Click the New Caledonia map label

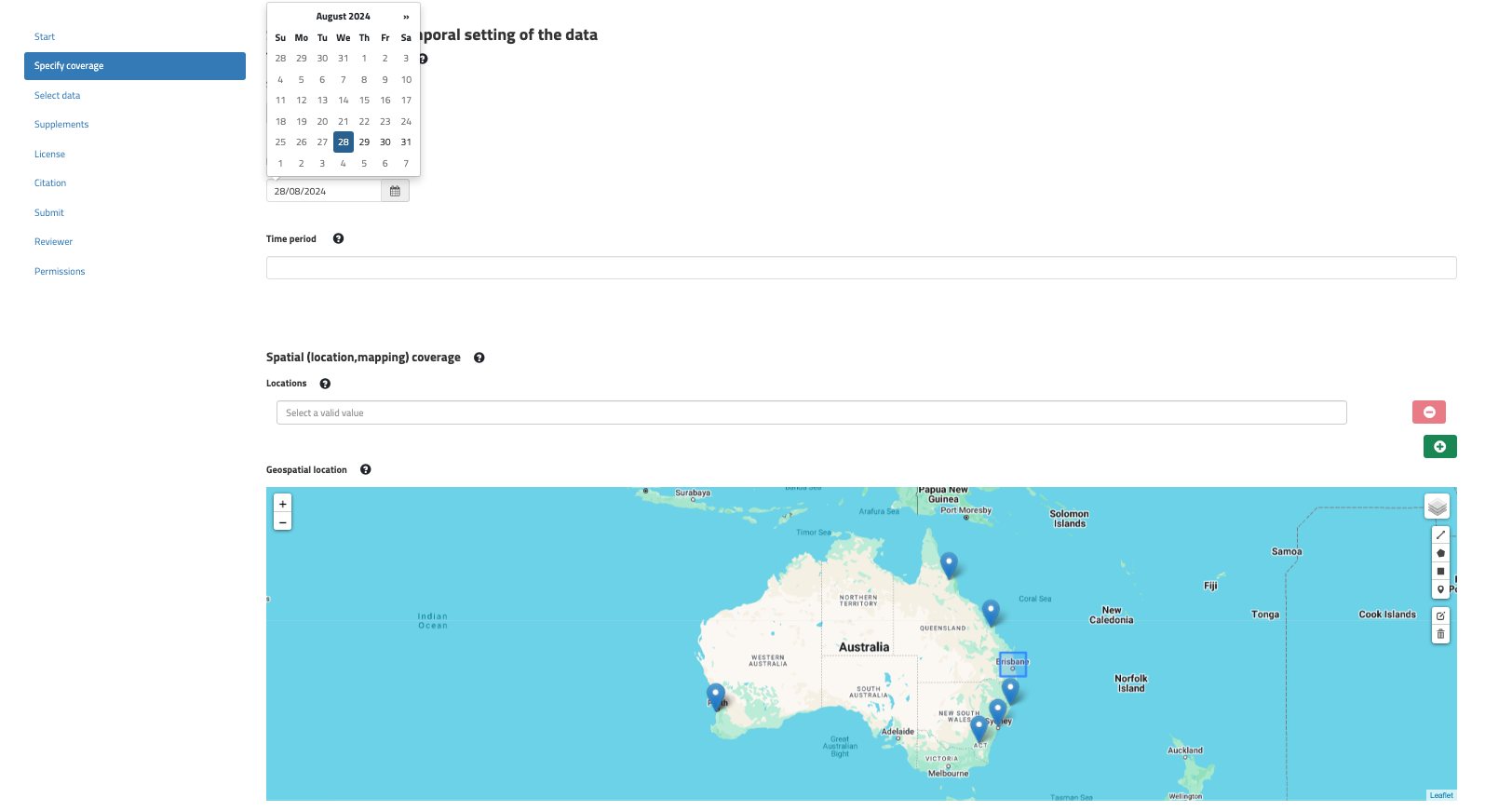click(x=1112, y=615)
